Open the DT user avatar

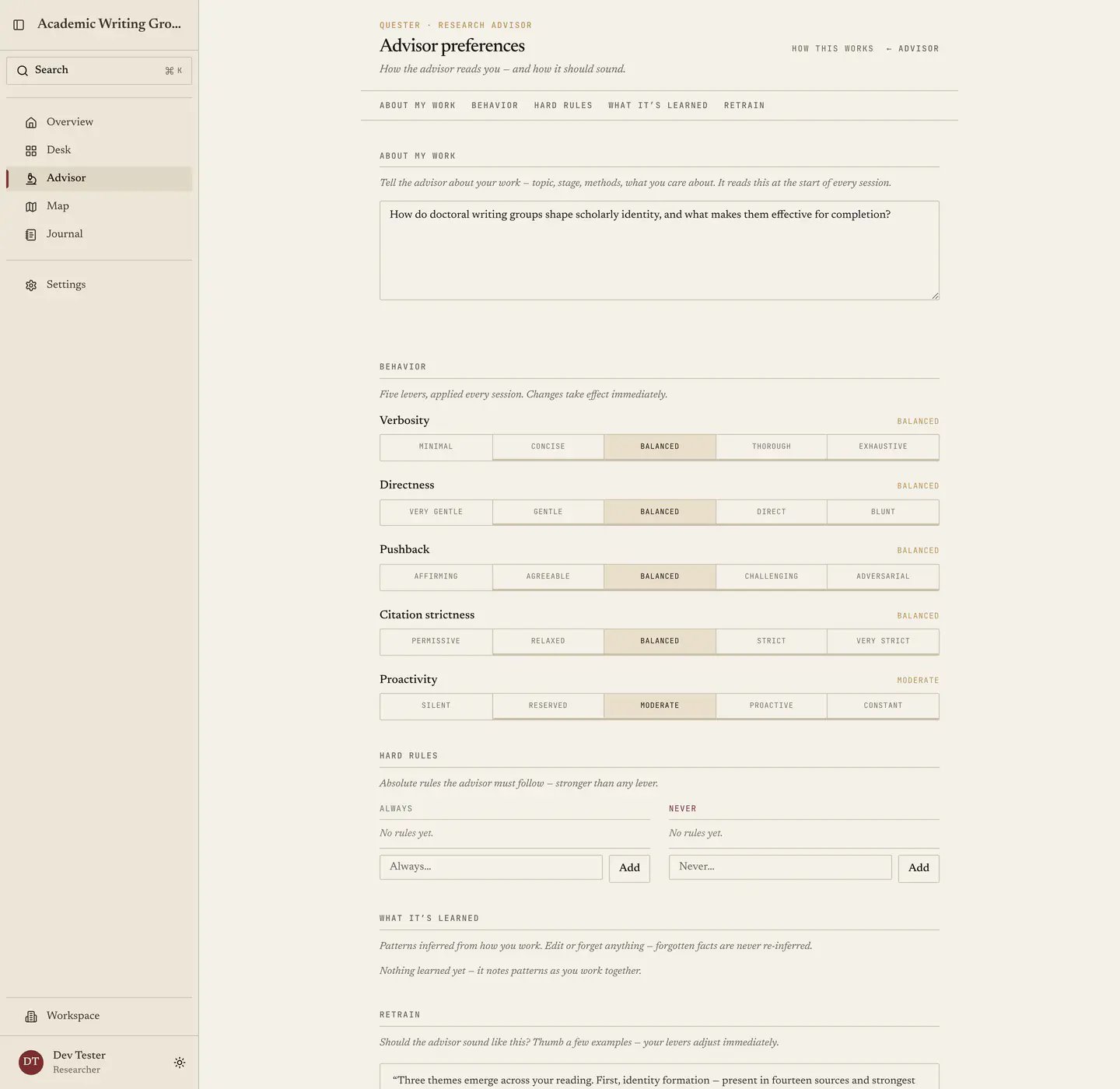point(31,1063)
